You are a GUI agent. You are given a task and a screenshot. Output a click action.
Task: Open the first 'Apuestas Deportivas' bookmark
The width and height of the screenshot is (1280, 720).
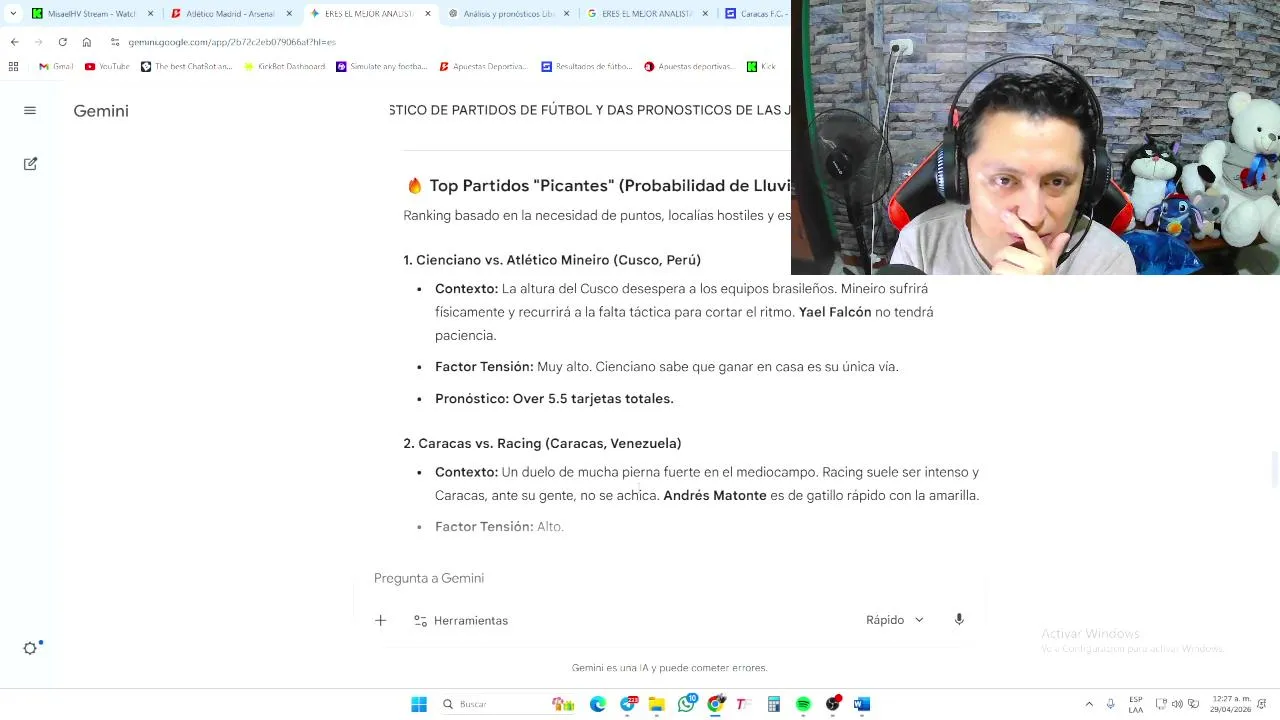coord(483,66)
